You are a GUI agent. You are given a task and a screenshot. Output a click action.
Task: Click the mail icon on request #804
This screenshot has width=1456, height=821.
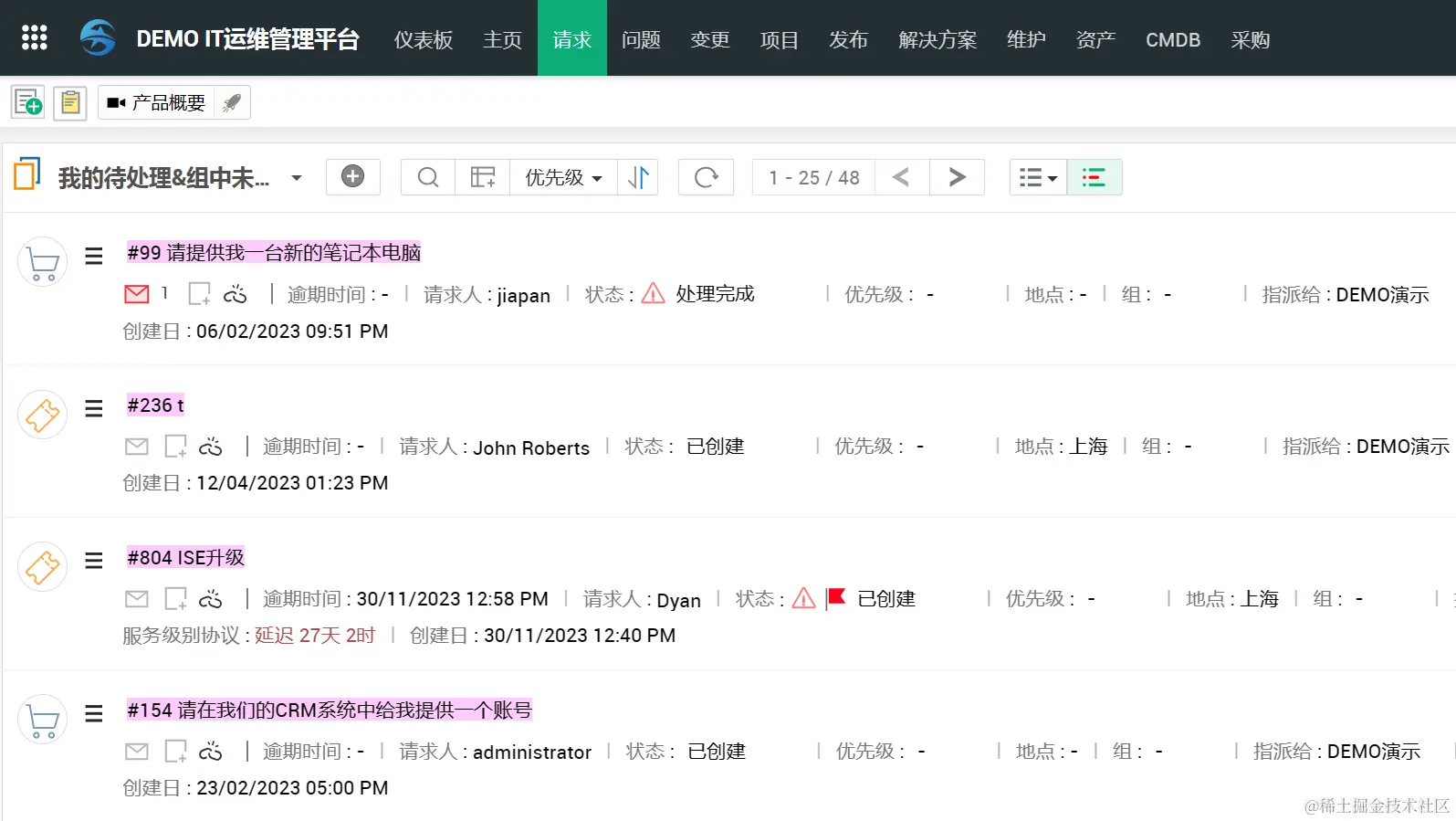[x=137, y=598]
